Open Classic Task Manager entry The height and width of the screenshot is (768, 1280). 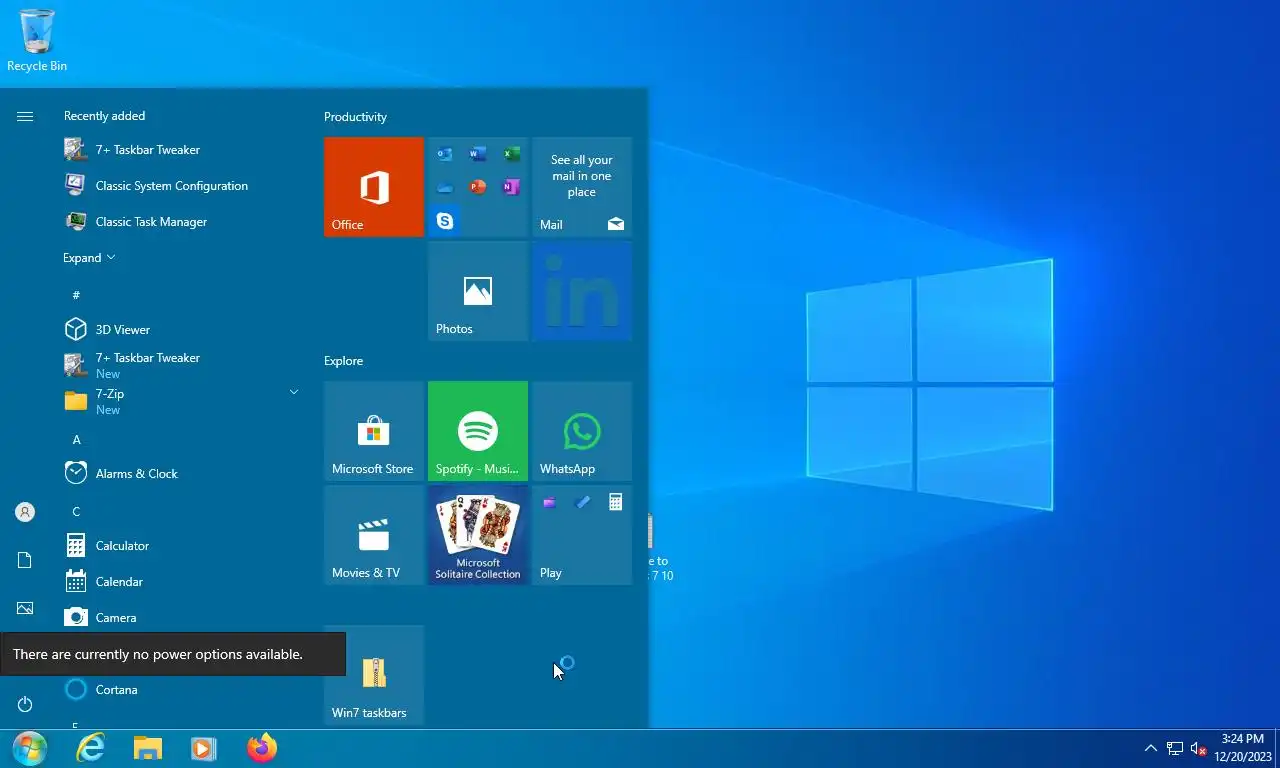180,221
